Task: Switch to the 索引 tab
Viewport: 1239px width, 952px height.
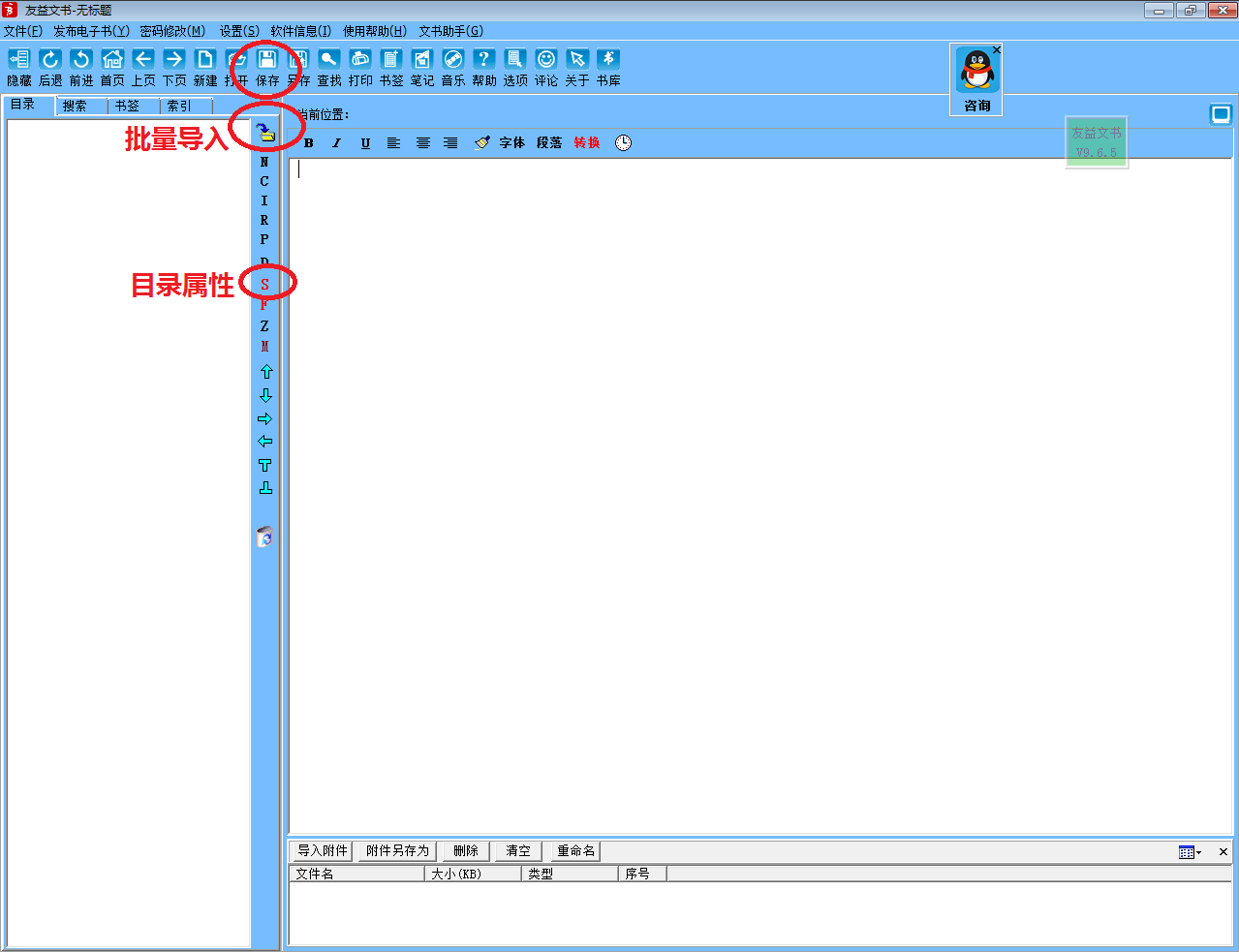Action: 186,106
